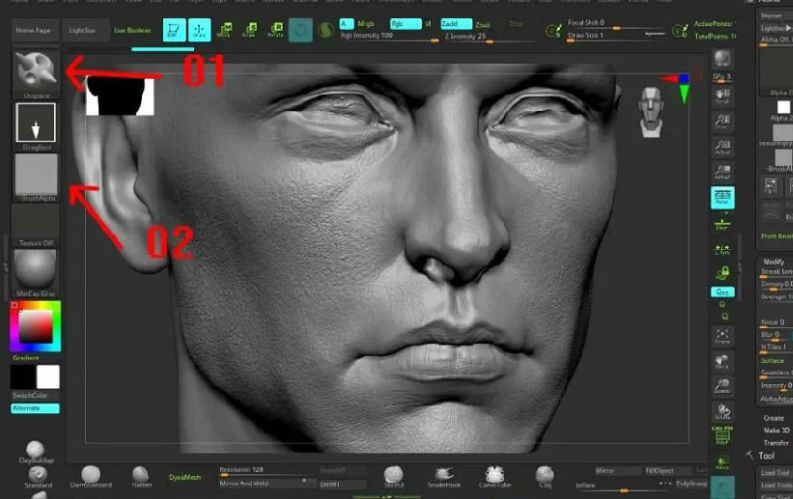793x499 pixels.
Task: Adjust the Rgb Intensity 100 slider
Action: (x=389, y=36)
